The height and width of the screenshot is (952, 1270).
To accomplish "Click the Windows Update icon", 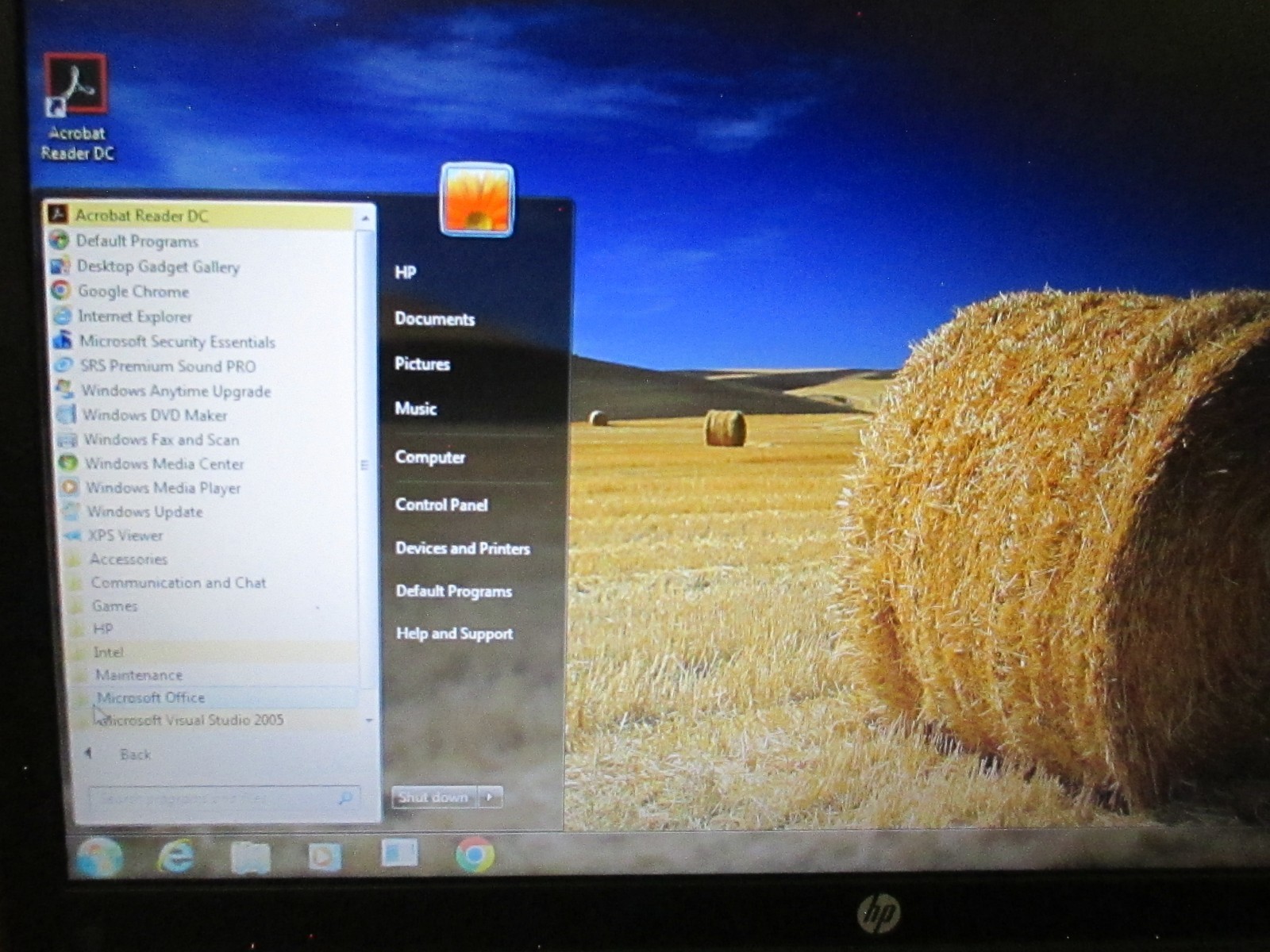I will (71, 511).
